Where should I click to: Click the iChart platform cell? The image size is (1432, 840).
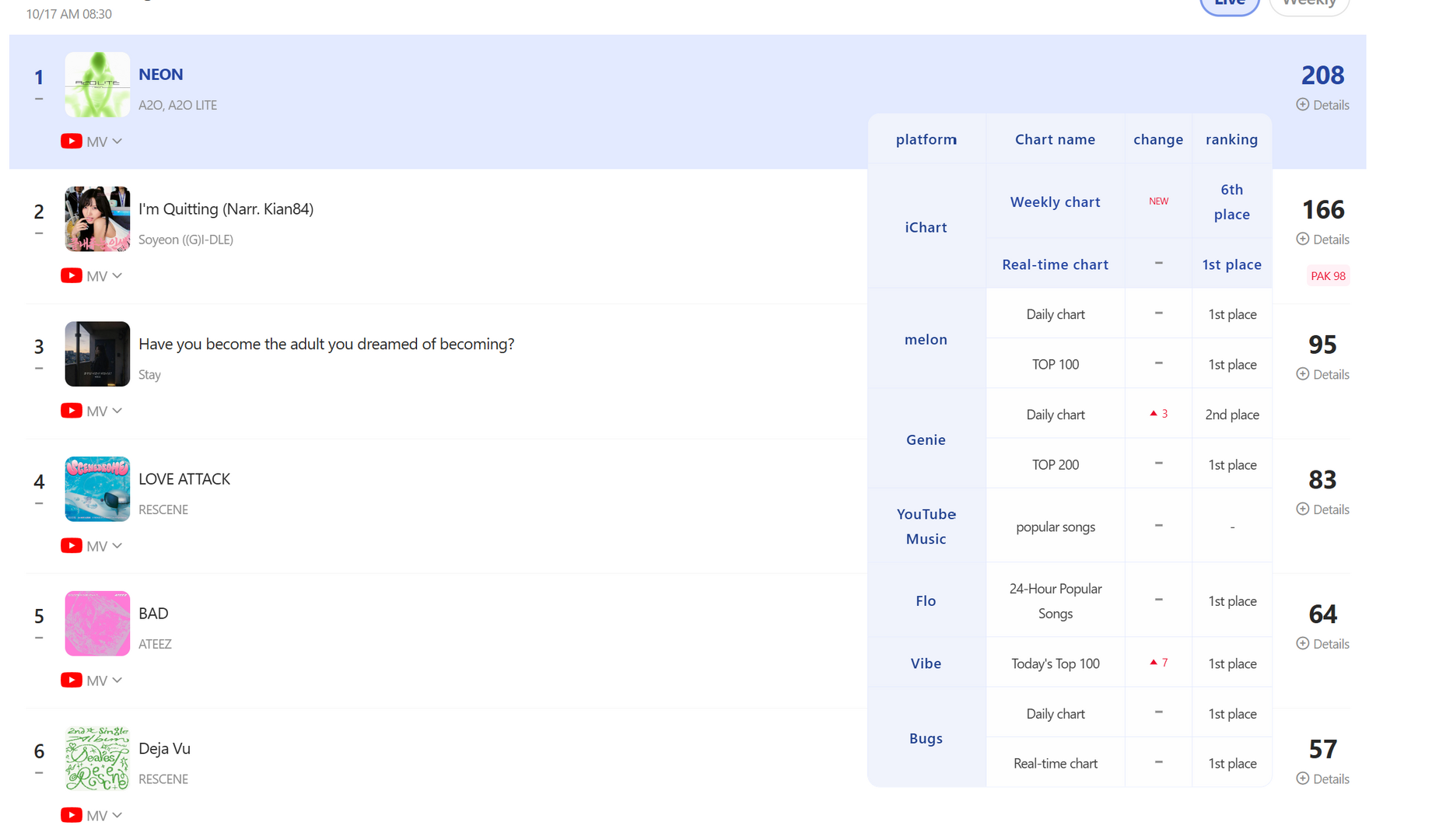tap(926, 227)
